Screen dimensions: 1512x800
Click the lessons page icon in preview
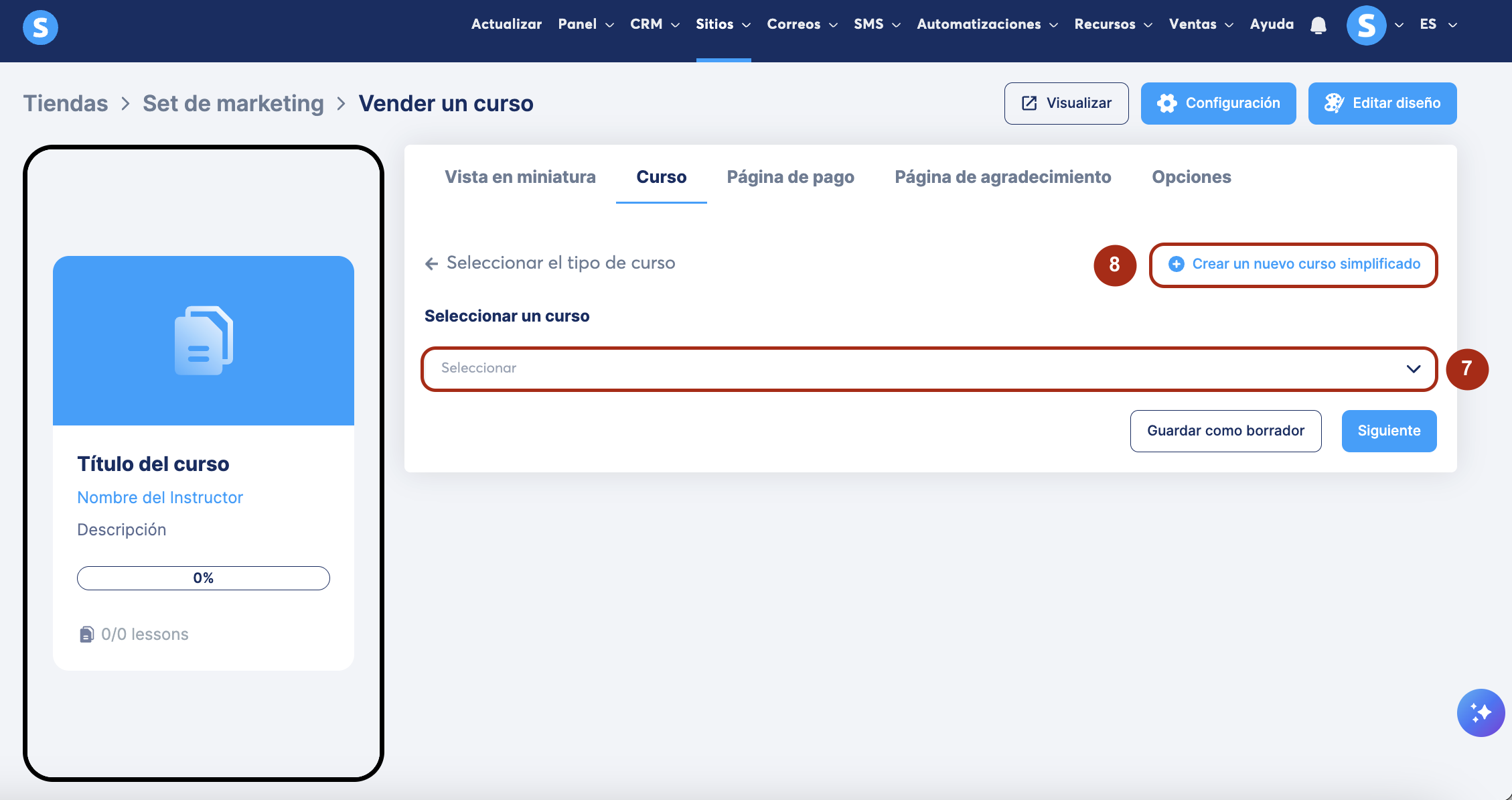coord(86,635)
